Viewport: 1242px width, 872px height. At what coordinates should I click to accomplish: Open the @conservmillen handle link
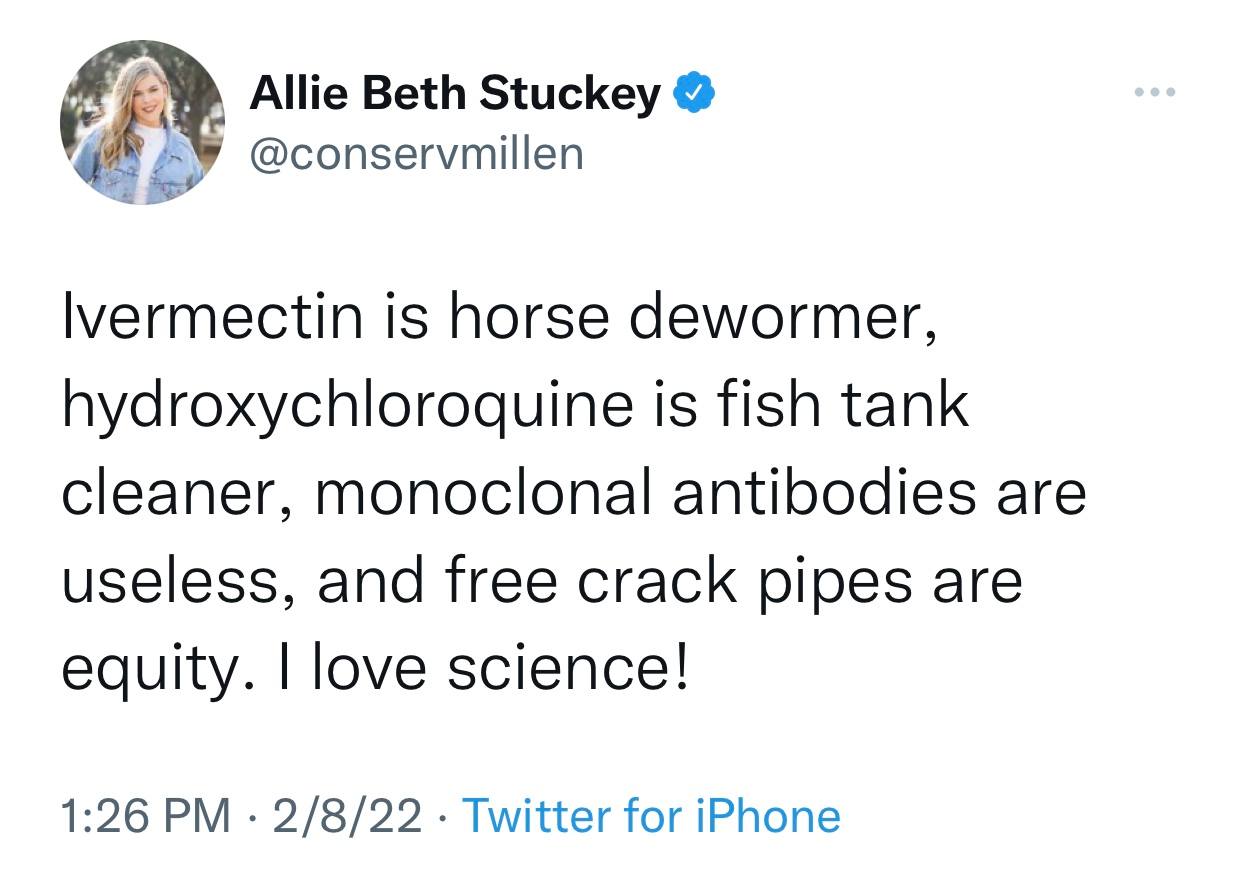416,153
